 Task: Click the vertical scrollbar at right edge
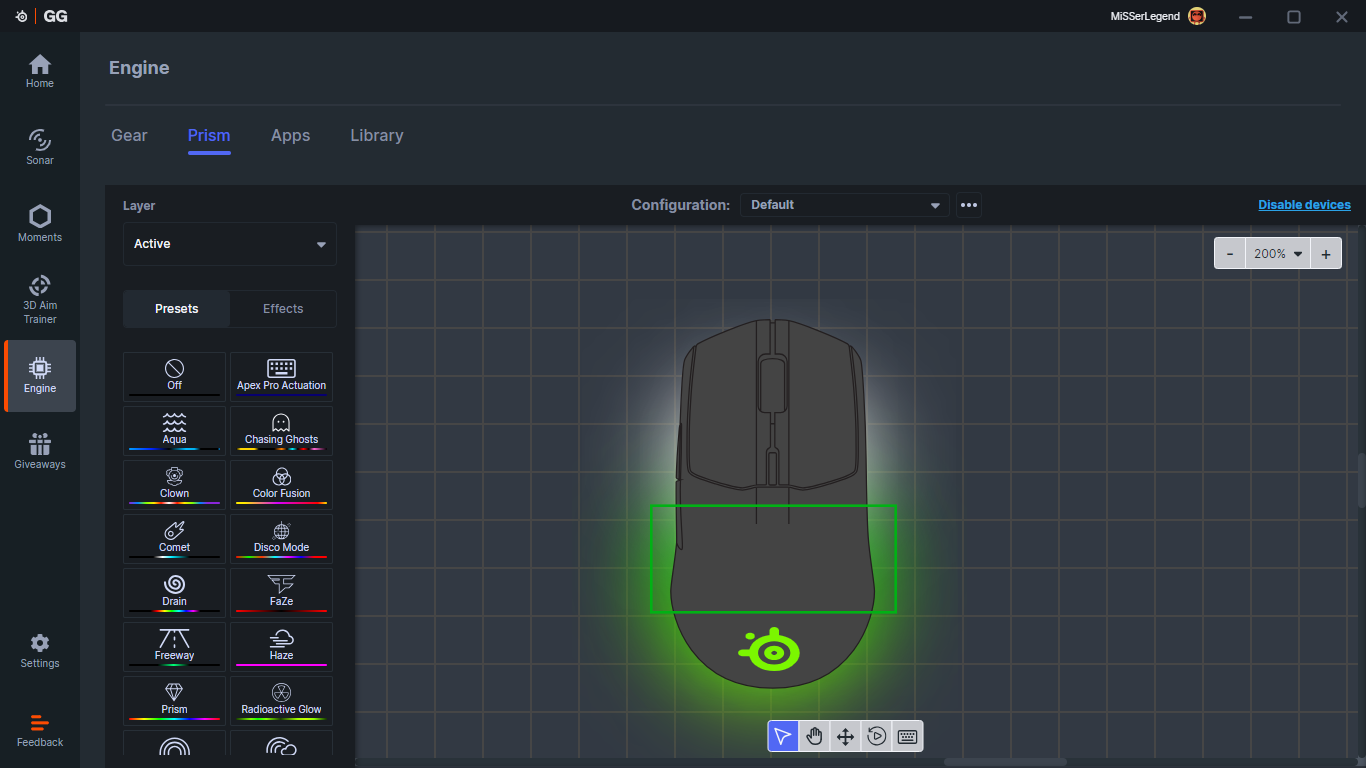(x=1360, y=482)
